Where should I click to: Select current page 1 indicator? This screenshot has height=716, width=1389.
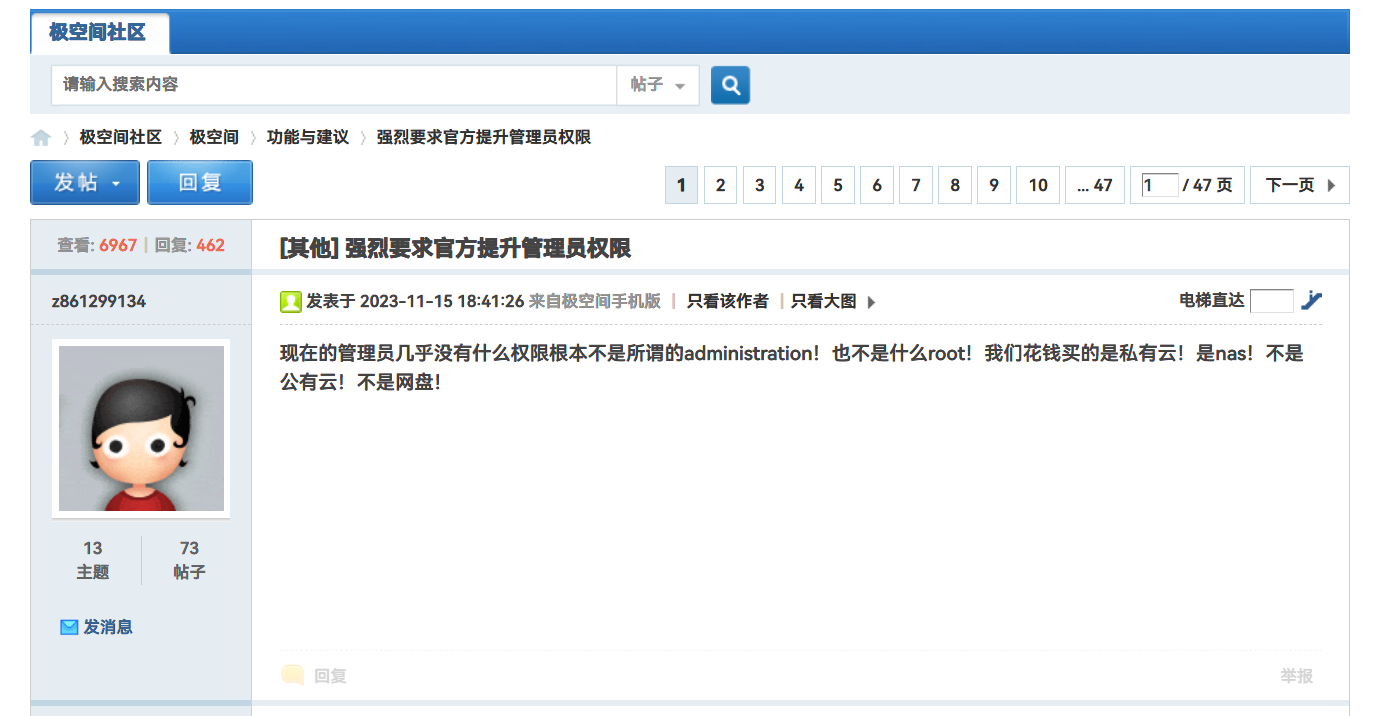pyautogui.click(x=681, y=185)
